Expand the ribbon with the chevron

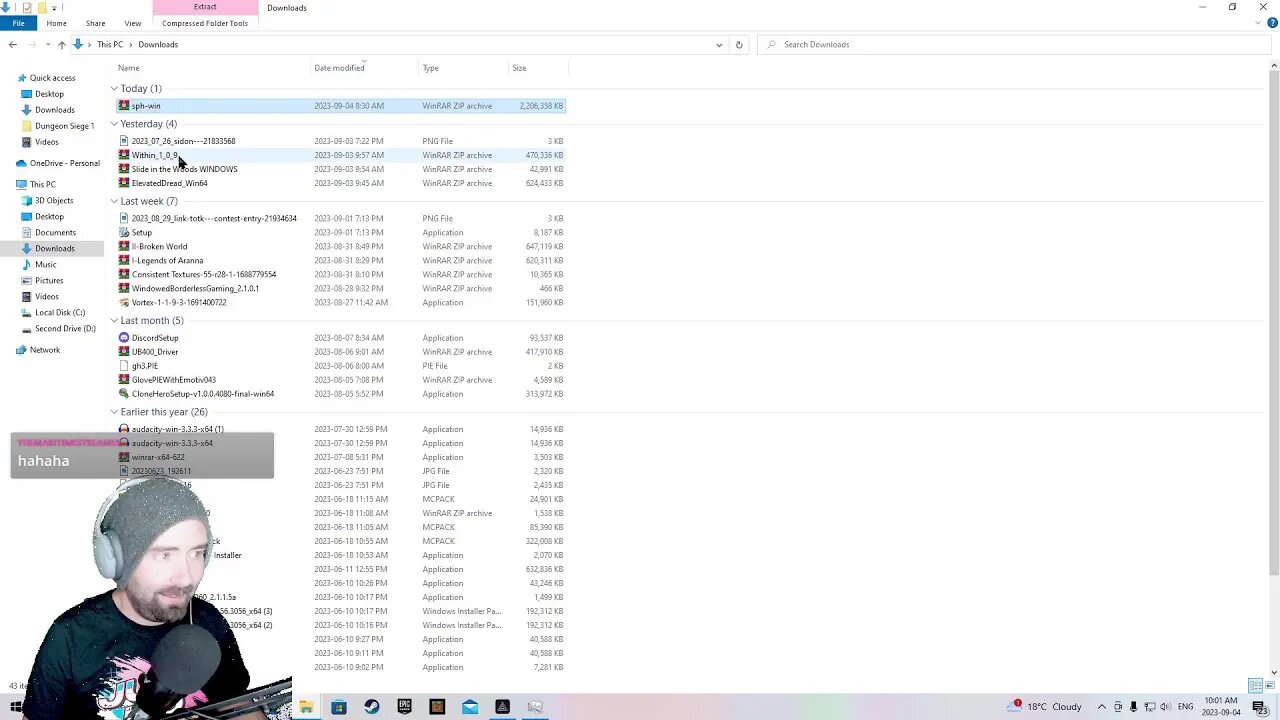[x=1259, y=23]
